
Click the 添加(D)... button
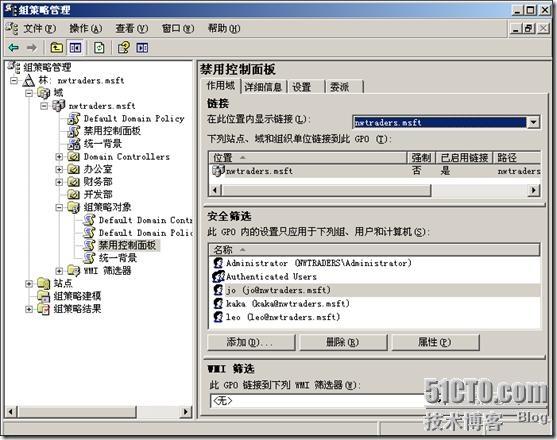tap(251, 342)
